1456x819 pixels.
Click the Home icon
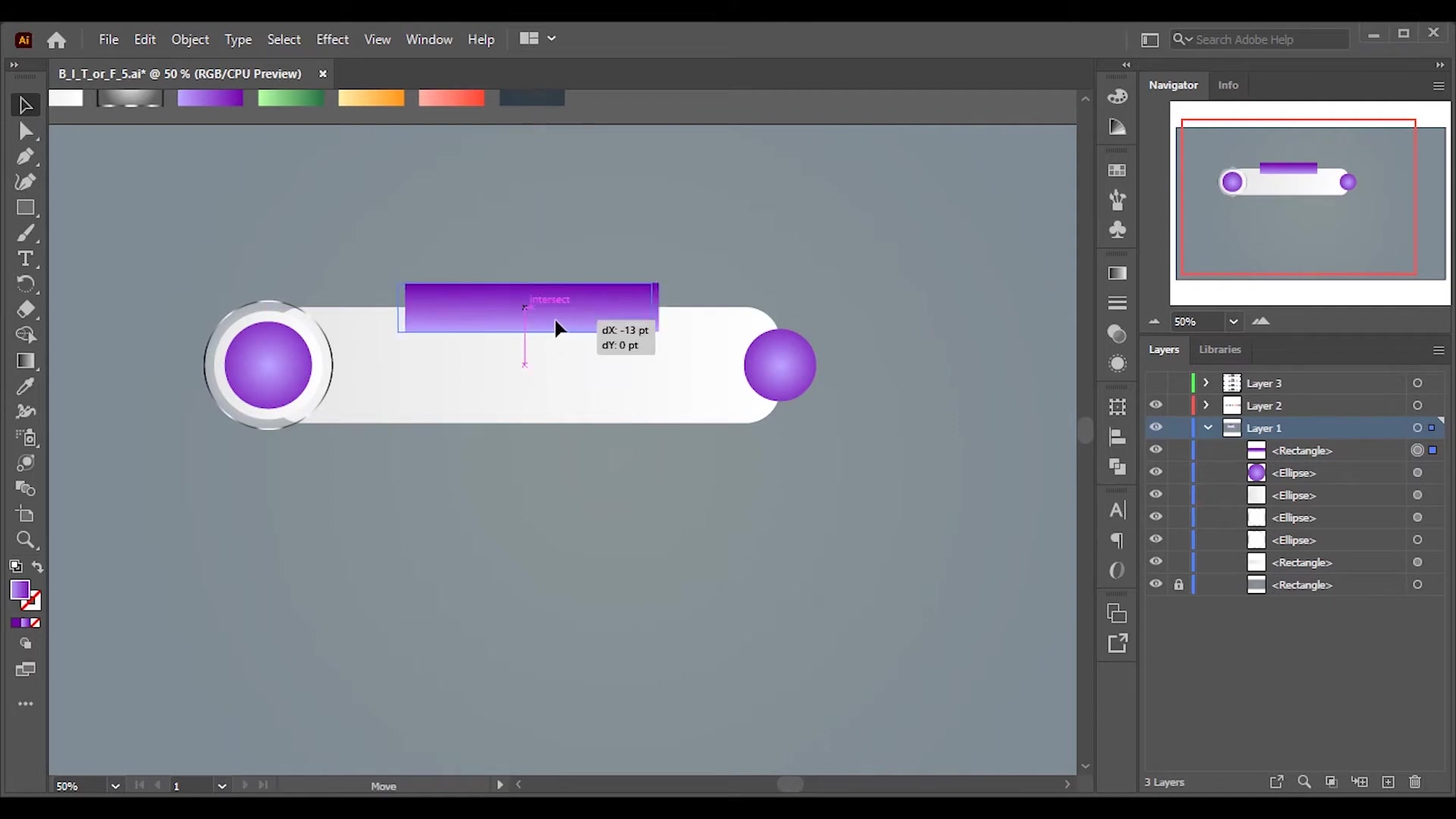[56, 39]
